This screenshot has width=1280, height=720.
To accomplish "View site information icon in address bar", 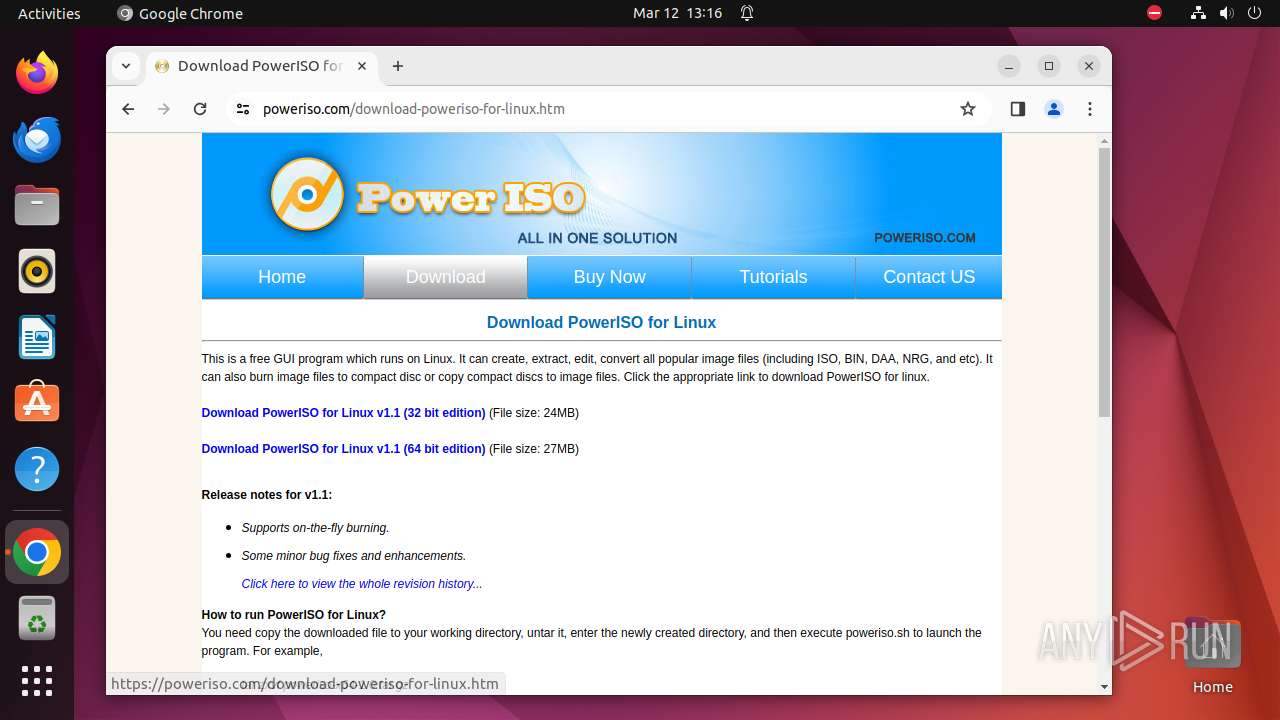I will 243,109.
